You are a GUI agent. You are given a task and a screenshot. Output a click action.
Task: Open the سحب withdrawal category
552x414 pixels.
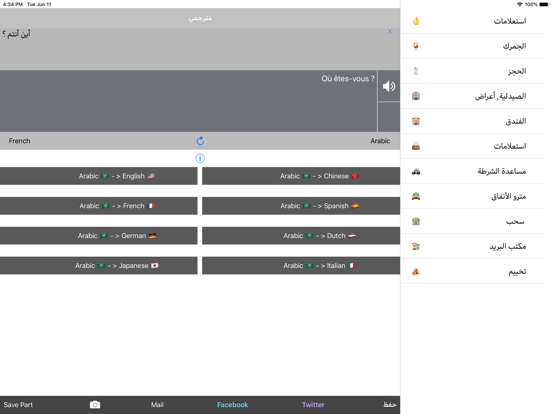pos(472,221)
